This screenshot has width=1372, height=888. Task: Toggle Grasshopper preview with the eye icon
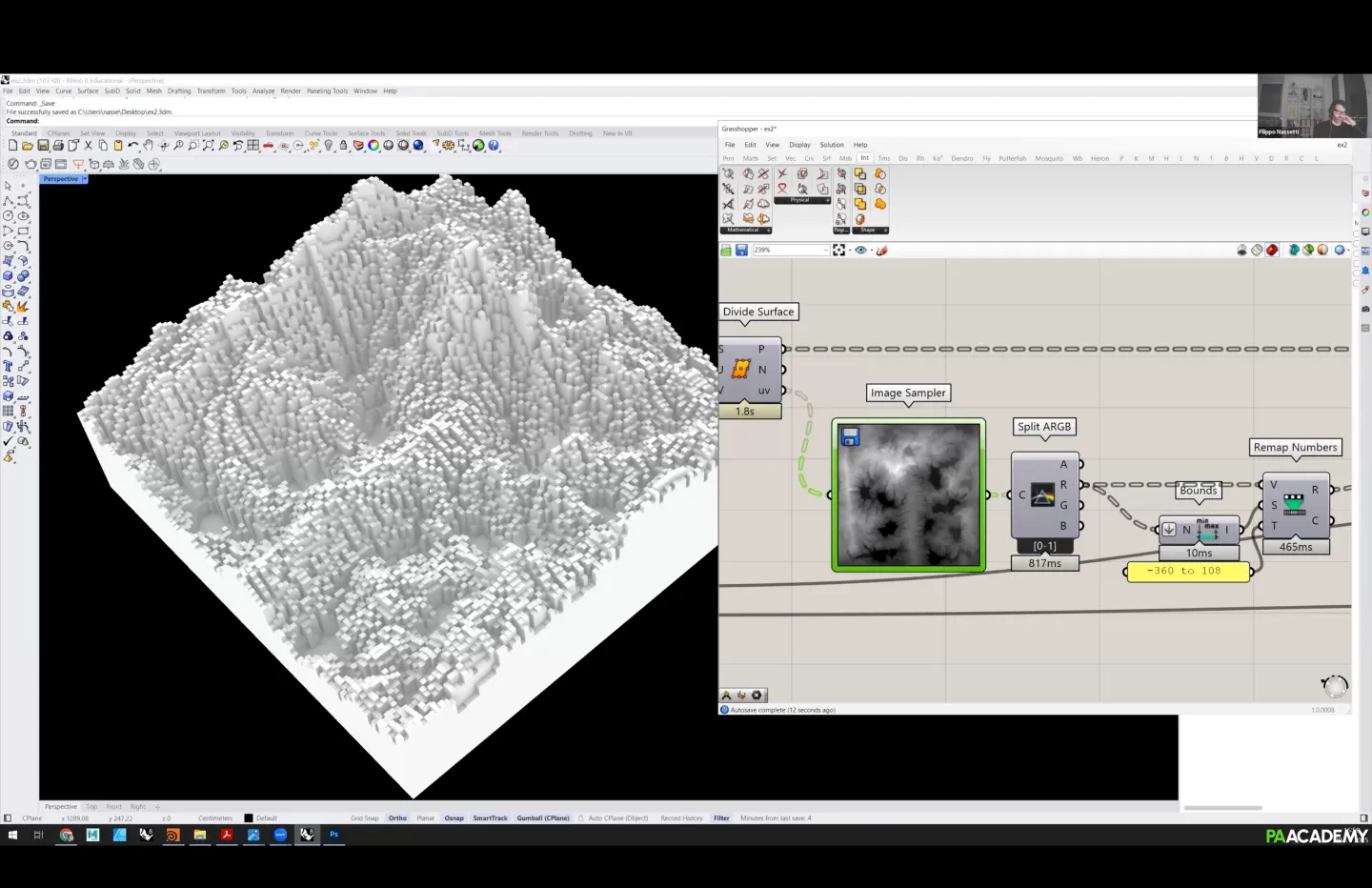coord(860,251)
